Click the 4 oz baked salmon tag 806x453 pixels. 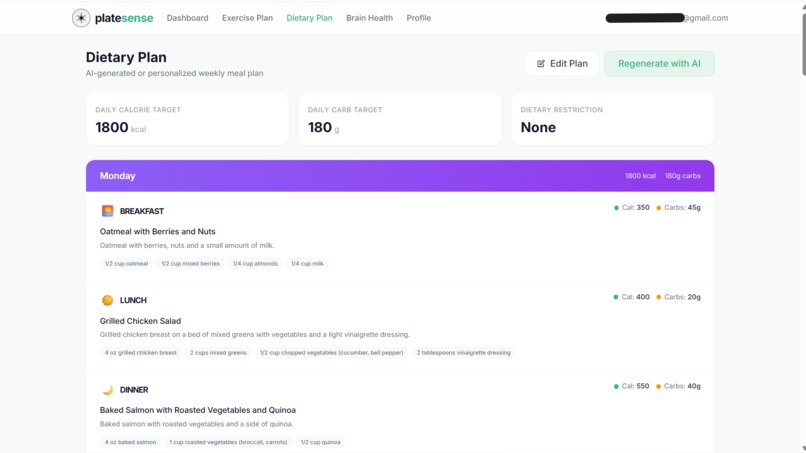coord(131,442)
